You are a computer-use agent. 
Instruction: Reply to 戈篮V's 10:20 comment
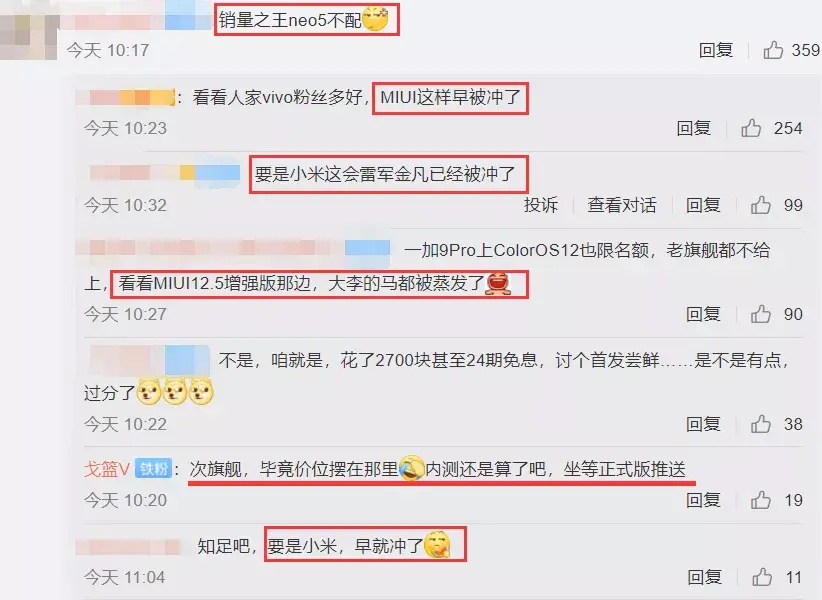coord(703,500)
